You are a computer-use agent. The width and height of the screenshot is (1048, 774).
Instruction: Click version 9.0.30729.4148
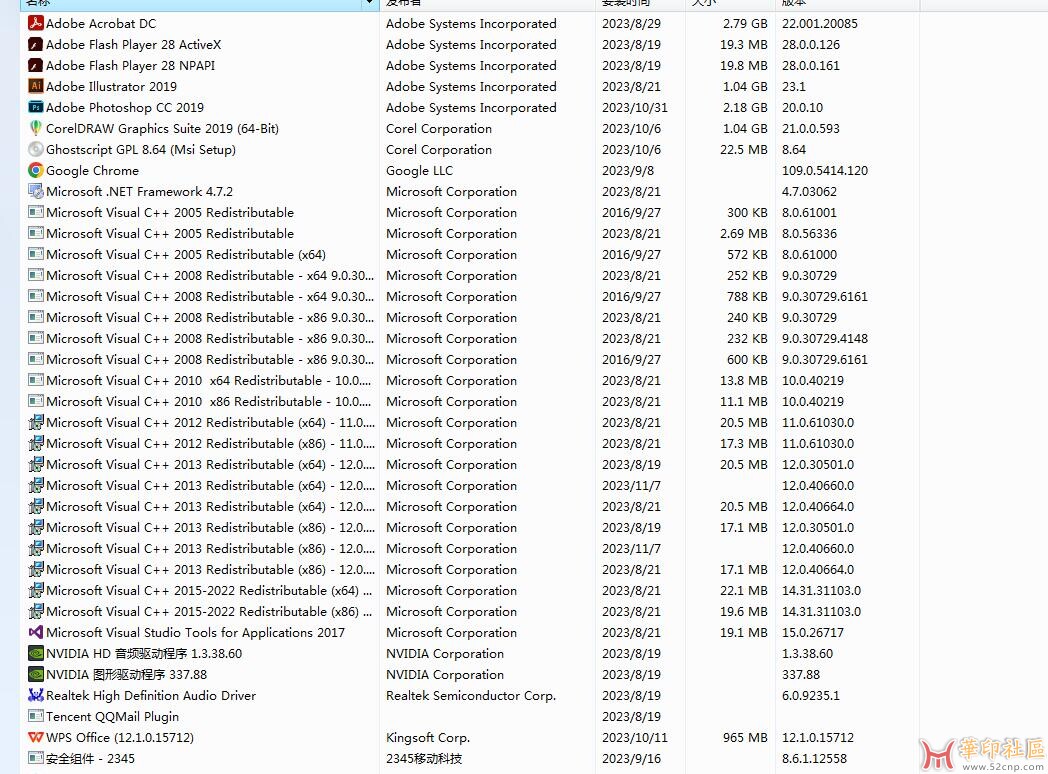825,339
